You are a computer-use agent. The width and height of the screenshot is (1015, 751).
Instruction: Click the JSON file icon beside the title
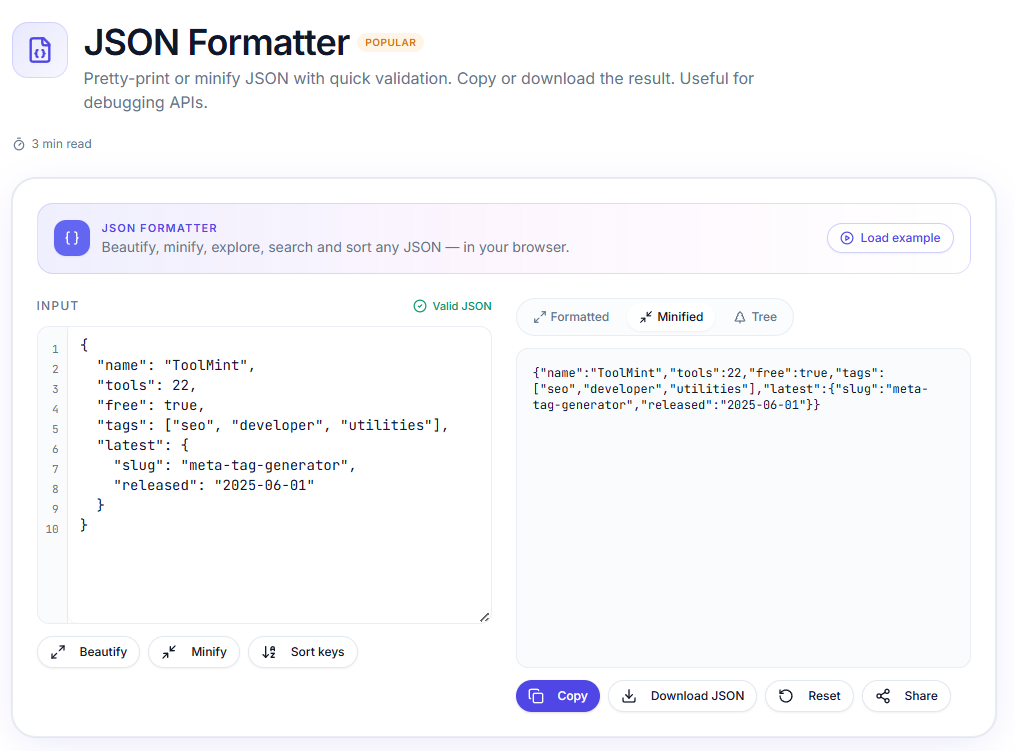pos(40,50)
